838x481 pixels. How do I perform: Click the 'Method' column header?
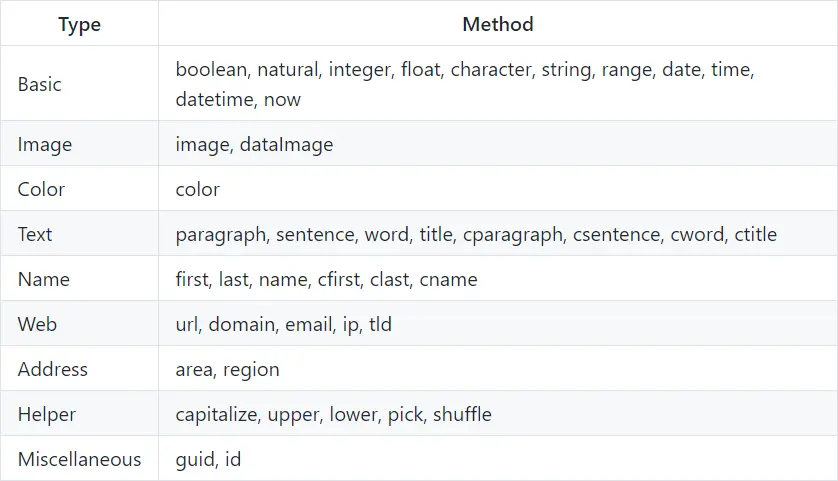pyautogui.click(x=497, y=24)
